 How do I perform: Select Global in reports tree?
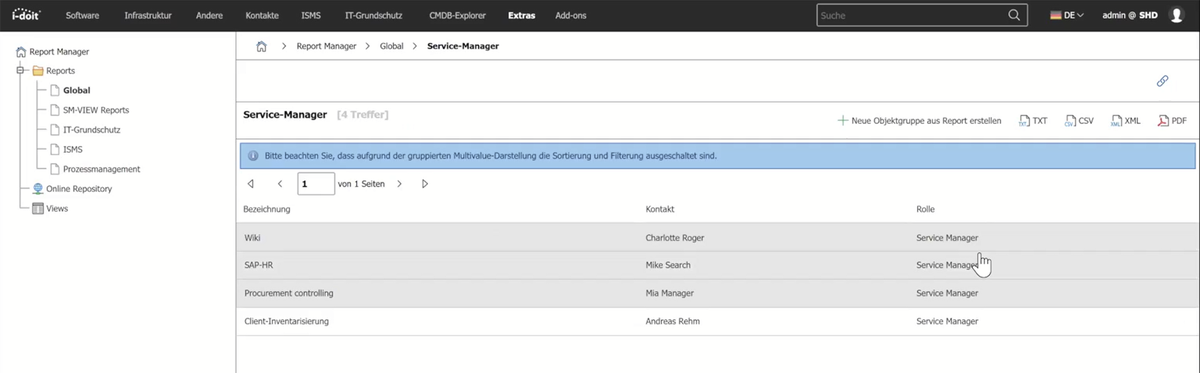76,91
